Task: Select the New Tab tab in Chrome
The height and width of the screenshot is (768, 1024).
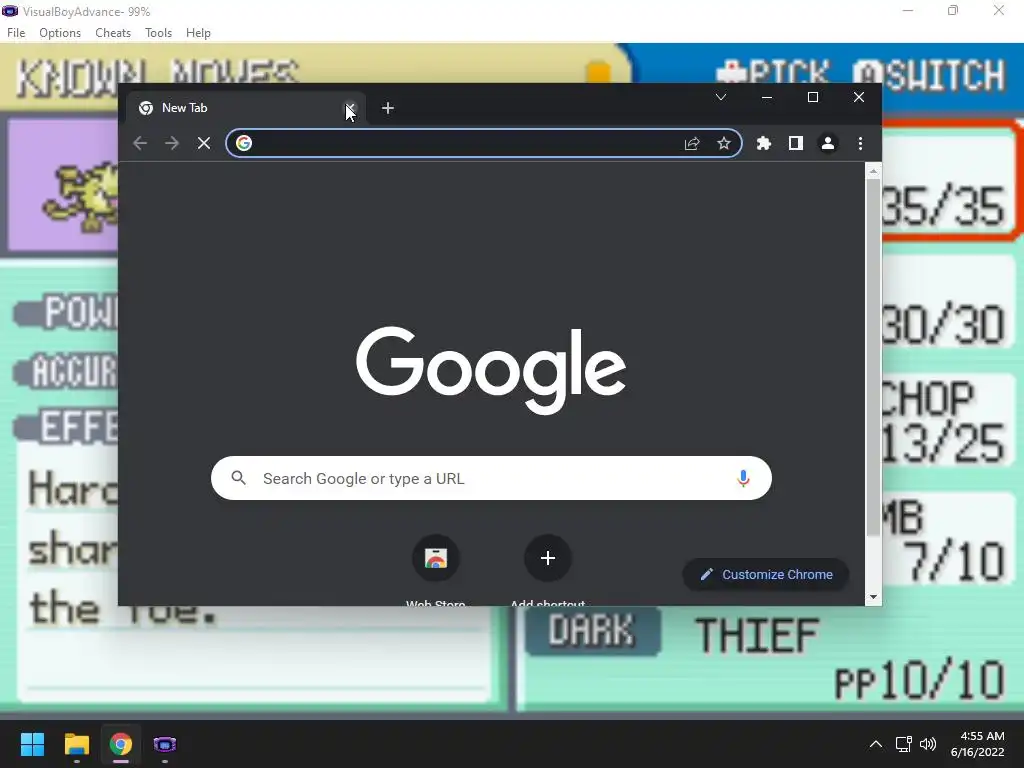Action: pos(246,108)
